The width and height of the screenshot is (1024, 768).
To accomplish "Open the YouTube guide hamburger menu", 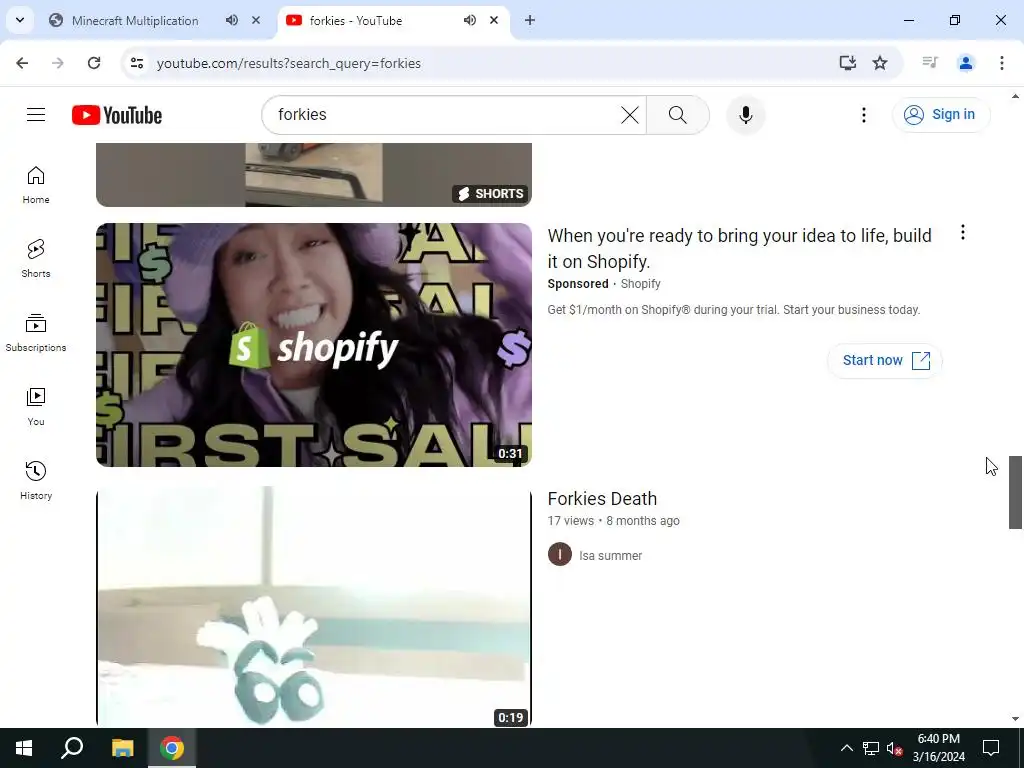I will [x=36, y=115].
